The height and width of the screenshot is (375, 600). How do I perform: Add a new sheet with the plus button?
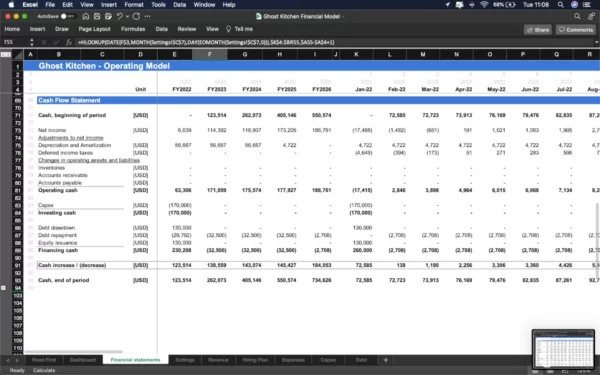[x=385, y=360]
